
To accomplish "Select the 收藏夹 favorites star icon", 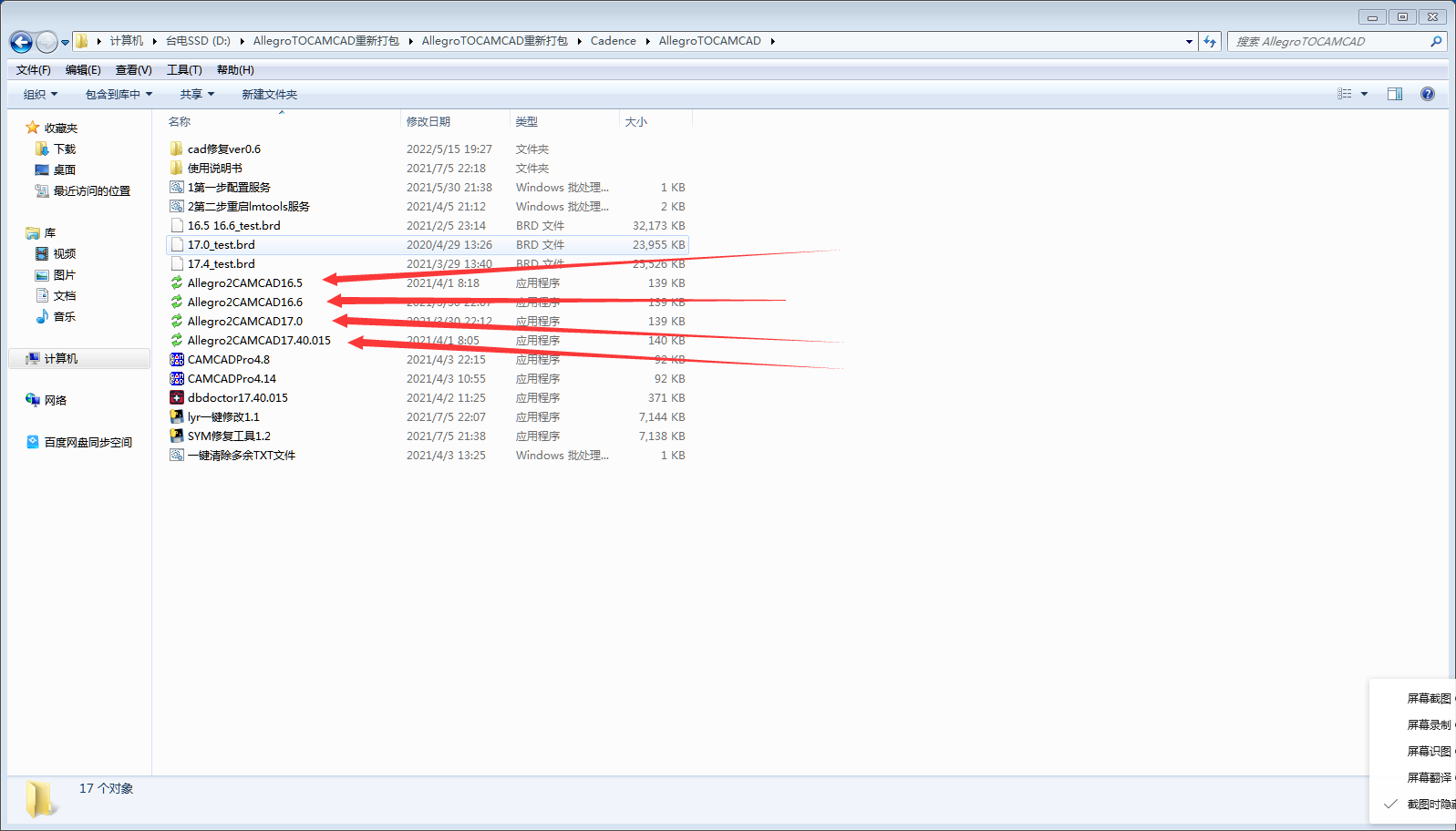I will tap(33, 128).
